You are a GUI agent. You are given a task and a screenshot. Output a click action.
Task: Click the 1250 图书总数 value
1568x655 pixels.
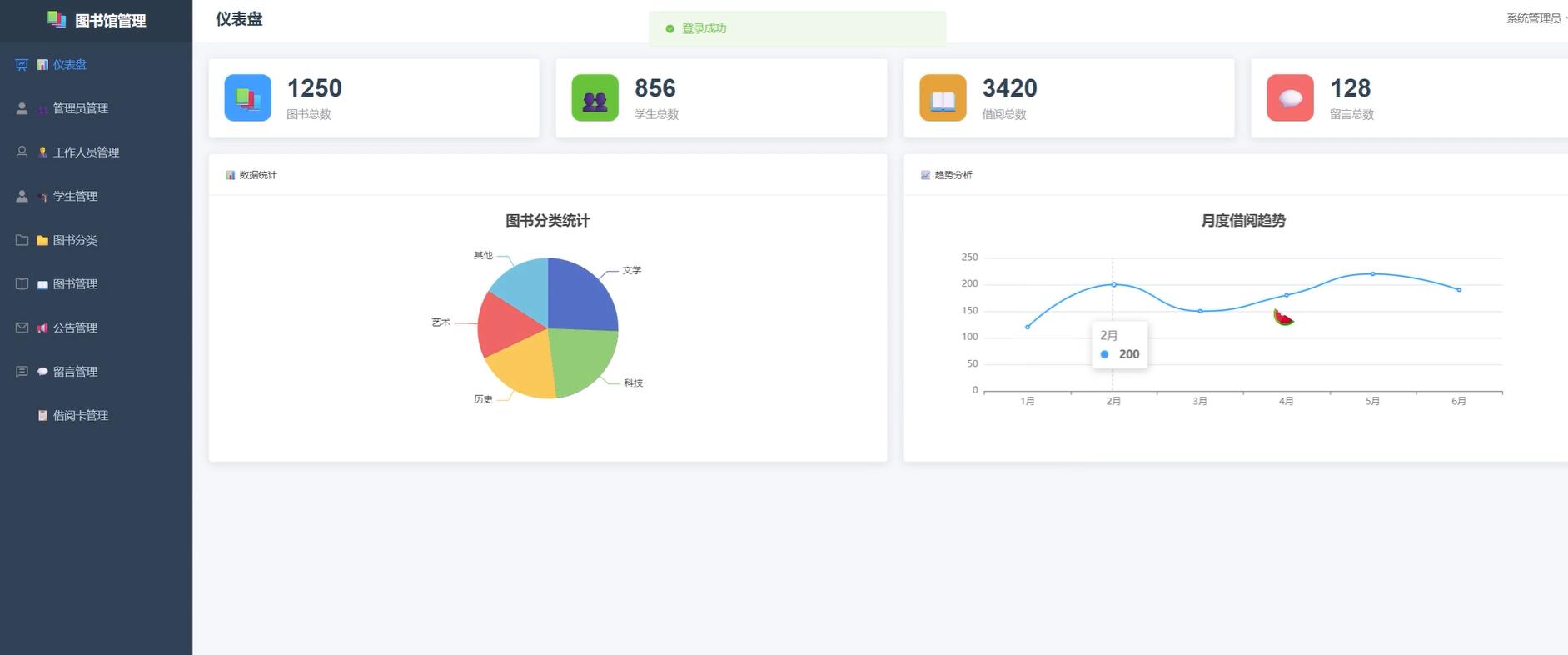[x=314, y=88]
